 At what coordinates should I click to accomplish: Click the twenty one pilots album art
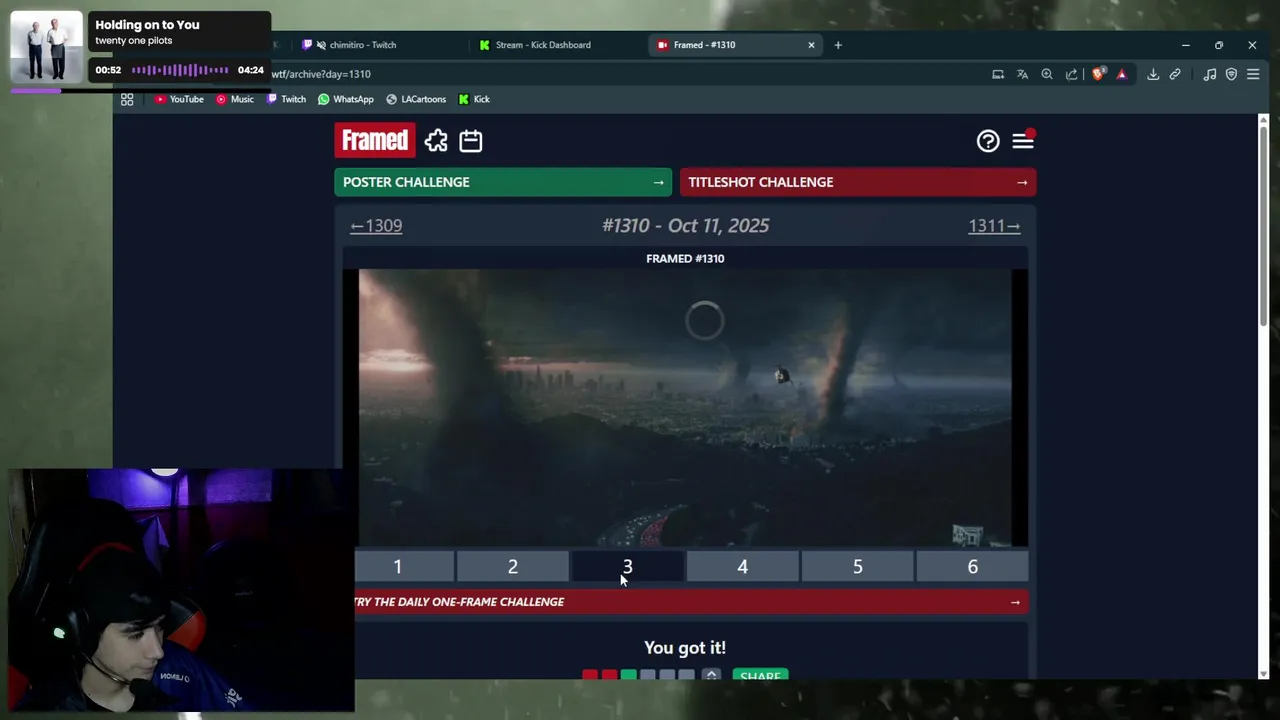click(x=46, y=47)
